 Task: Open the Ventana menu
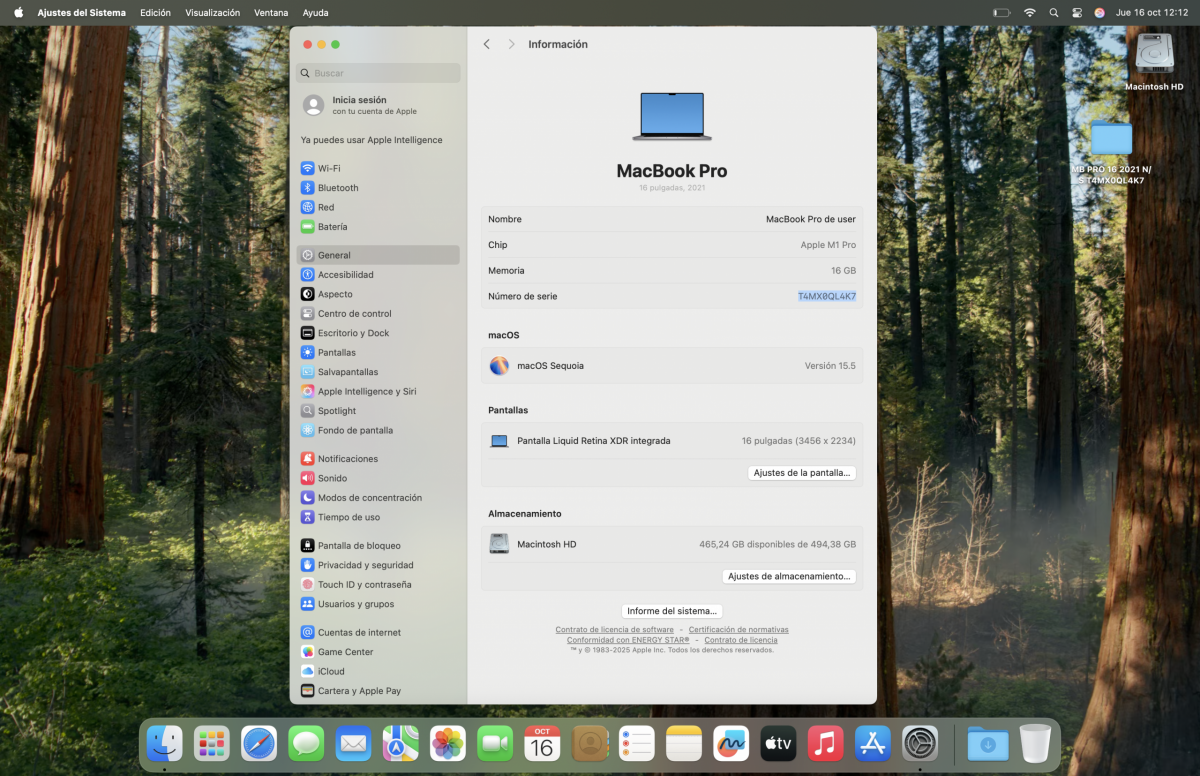[271, 13]
